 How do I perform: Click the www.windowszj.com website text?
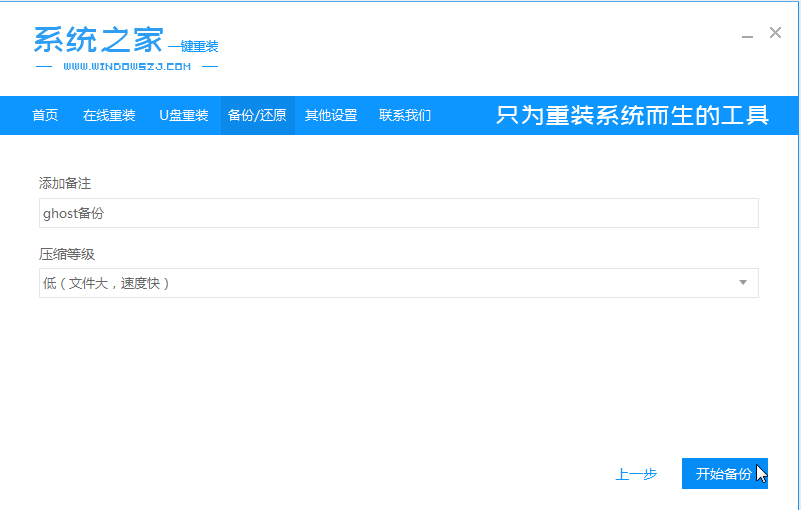(126, 67)
